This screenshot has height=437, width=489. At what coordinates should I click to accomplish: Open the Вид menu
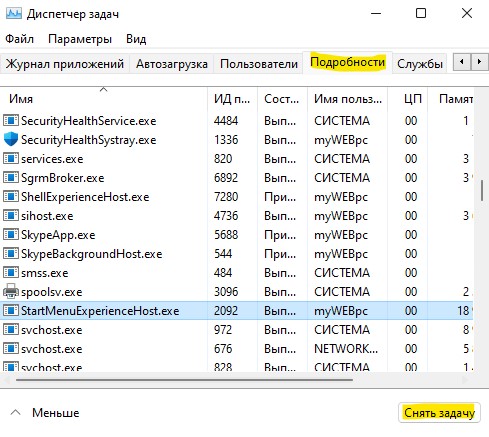136,39
